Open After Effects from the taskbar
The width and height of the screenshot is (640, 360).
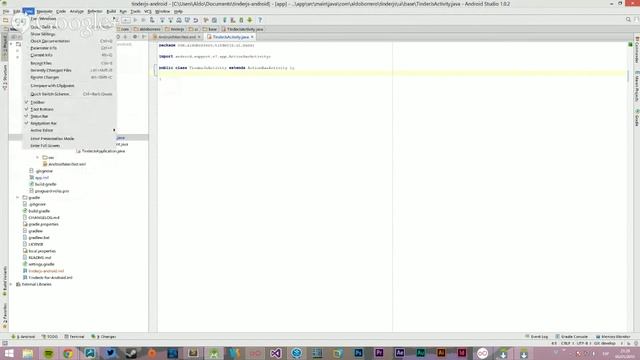click(400, 353)
